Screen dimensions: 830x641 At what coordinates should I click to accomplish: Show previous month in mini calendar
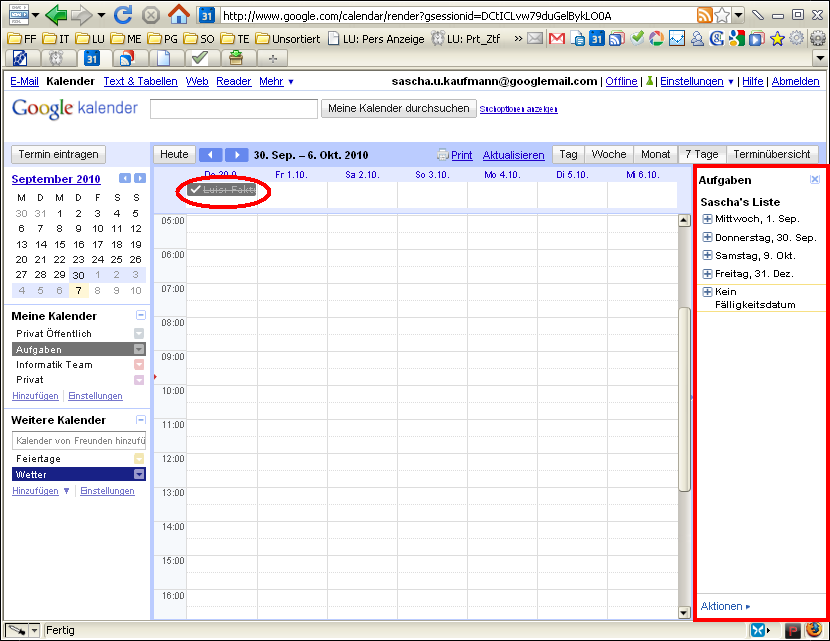124,178
